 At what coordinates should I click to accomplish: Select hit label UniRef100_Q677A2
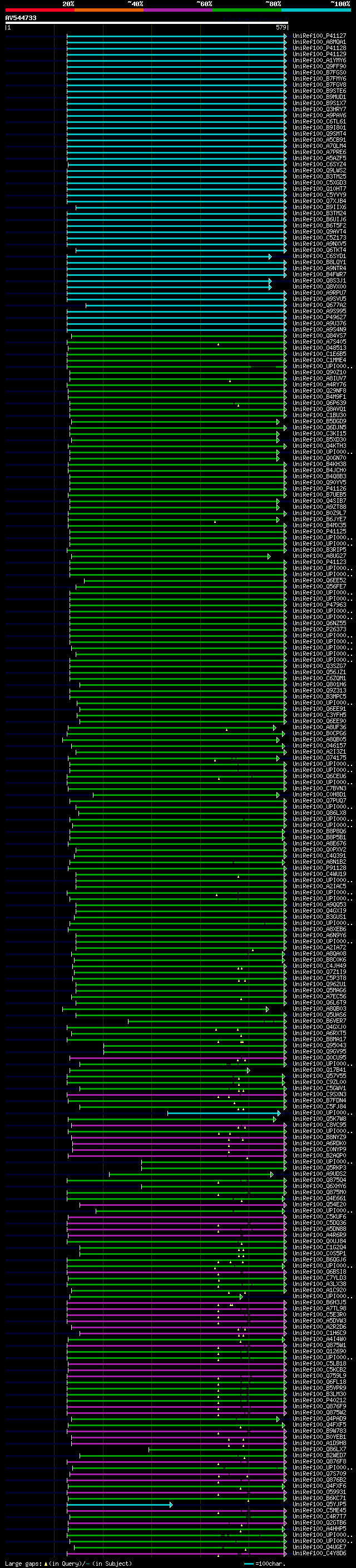319,305
